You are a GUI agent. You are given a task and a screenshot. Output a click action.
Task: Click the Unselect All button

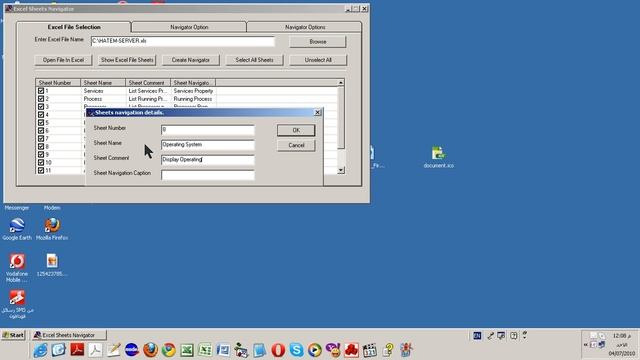pyautogui.click(x=318, y=60)
